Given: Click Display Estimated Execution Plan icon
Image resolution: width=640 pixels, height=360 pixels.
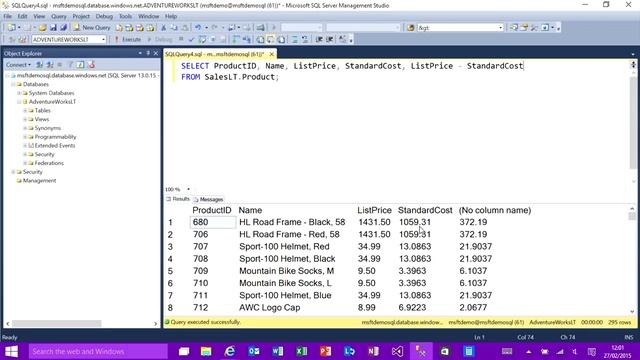Looking at the screenshot, I should click(202, 40).
